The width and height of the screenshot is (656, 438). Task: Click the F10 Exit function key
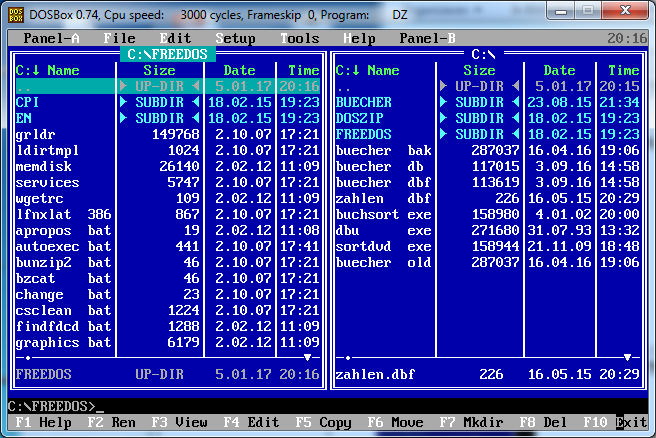pos(615,422)
